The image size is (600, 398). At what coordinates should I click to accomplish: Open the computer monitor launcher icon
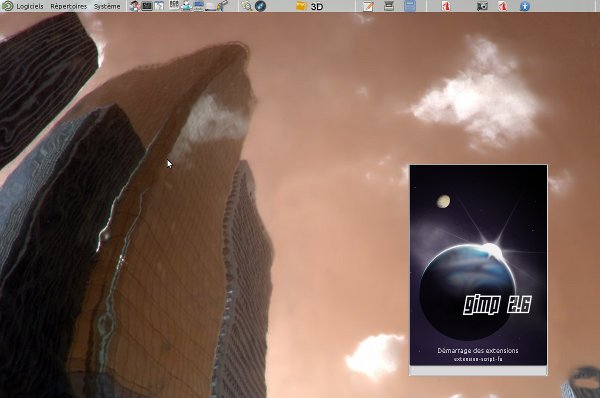(199, 6)
